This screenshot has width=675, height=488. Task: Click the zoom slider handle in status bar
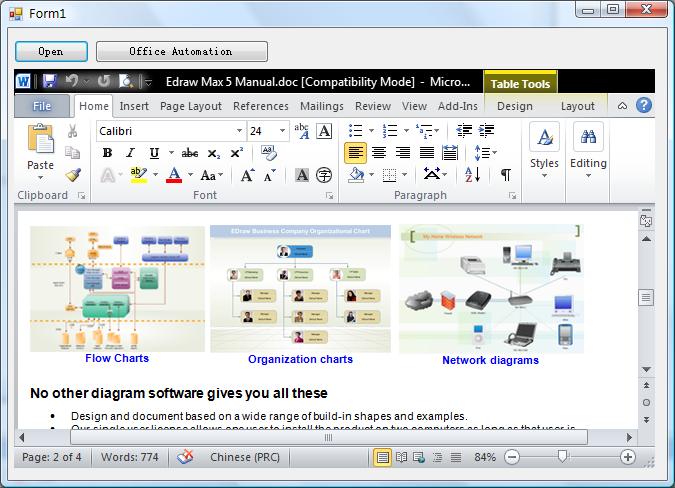coord(563,457)
